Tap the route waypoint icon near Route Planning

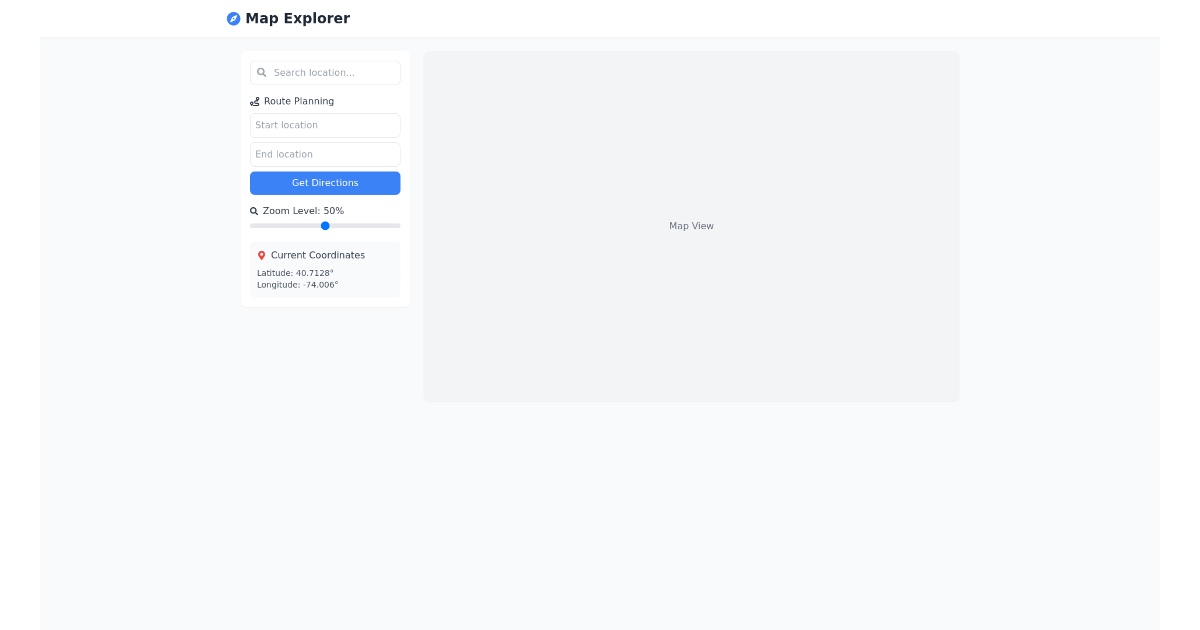[x=254, y=101]
